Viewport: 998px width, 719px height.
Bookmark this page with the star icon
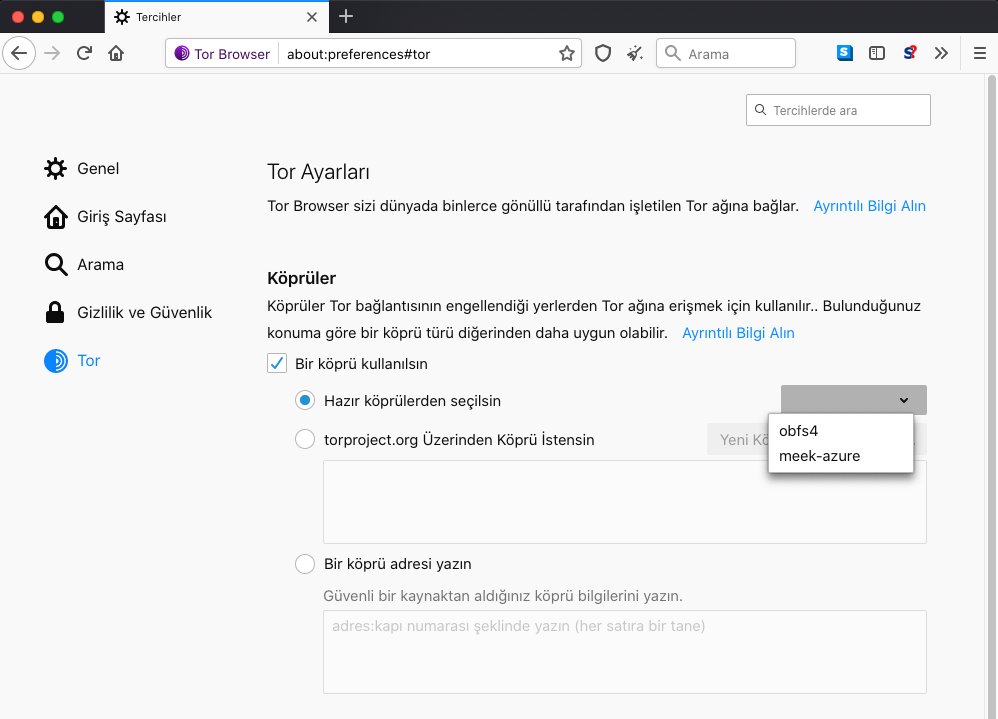pos(566,53)
